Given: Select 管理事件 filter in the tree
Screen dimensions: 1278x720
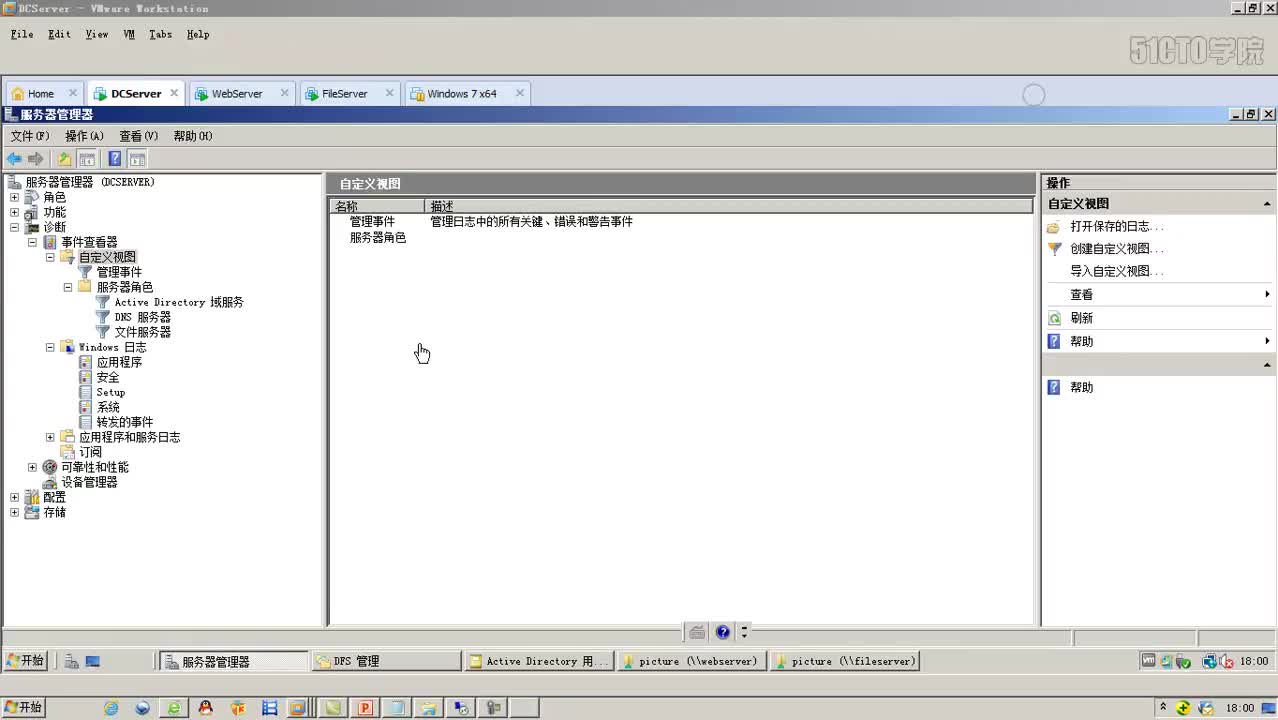Looking at the screenshot, I should coord(119,272).
